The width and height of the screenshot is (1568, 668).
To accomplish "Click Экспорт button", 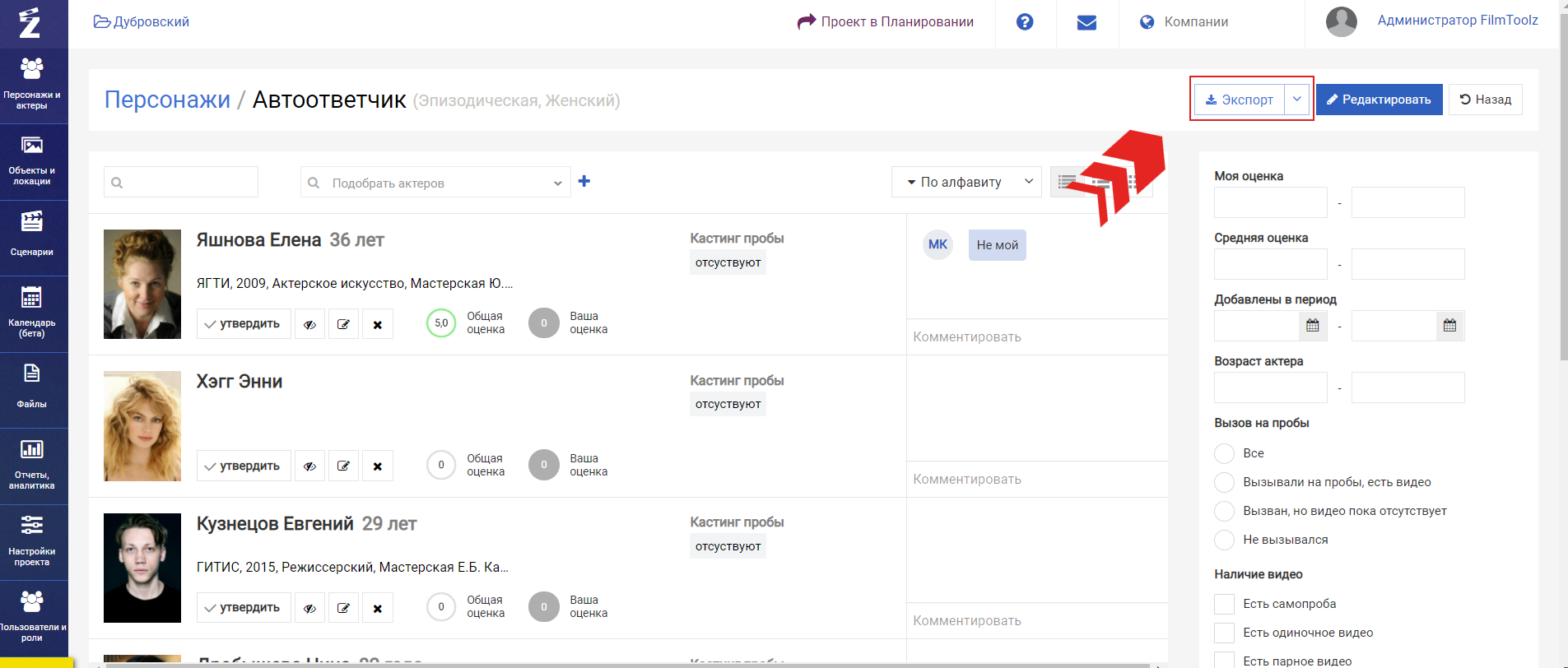I will 1240,100.
